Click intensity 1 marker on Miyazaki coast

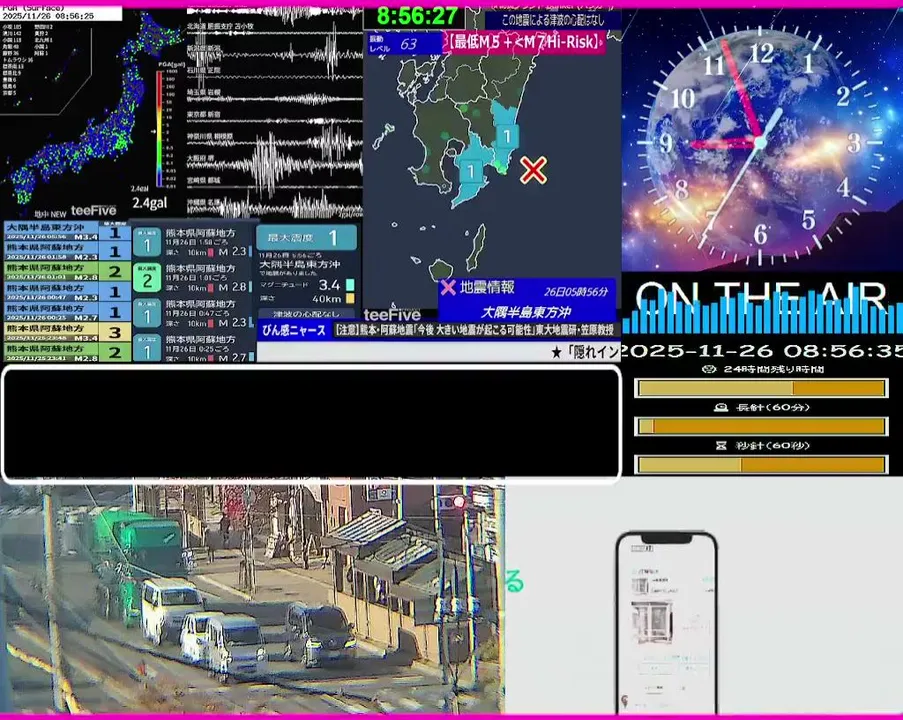pos(507,137)
